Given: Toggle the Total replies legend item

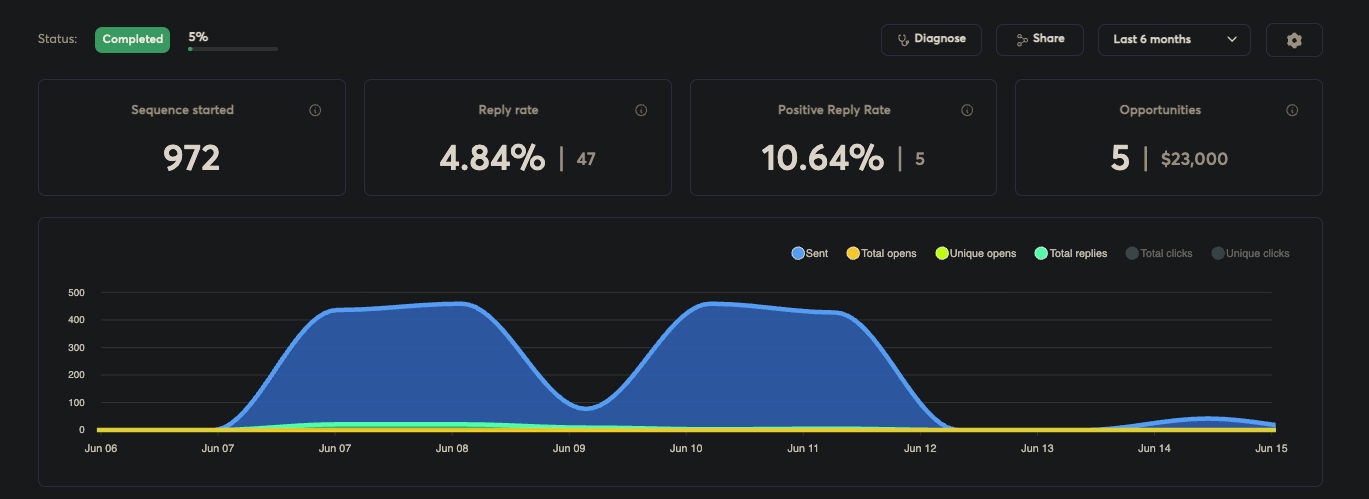Looking at the screenshot, I should pyautogui.click(x=1070, y=254).
